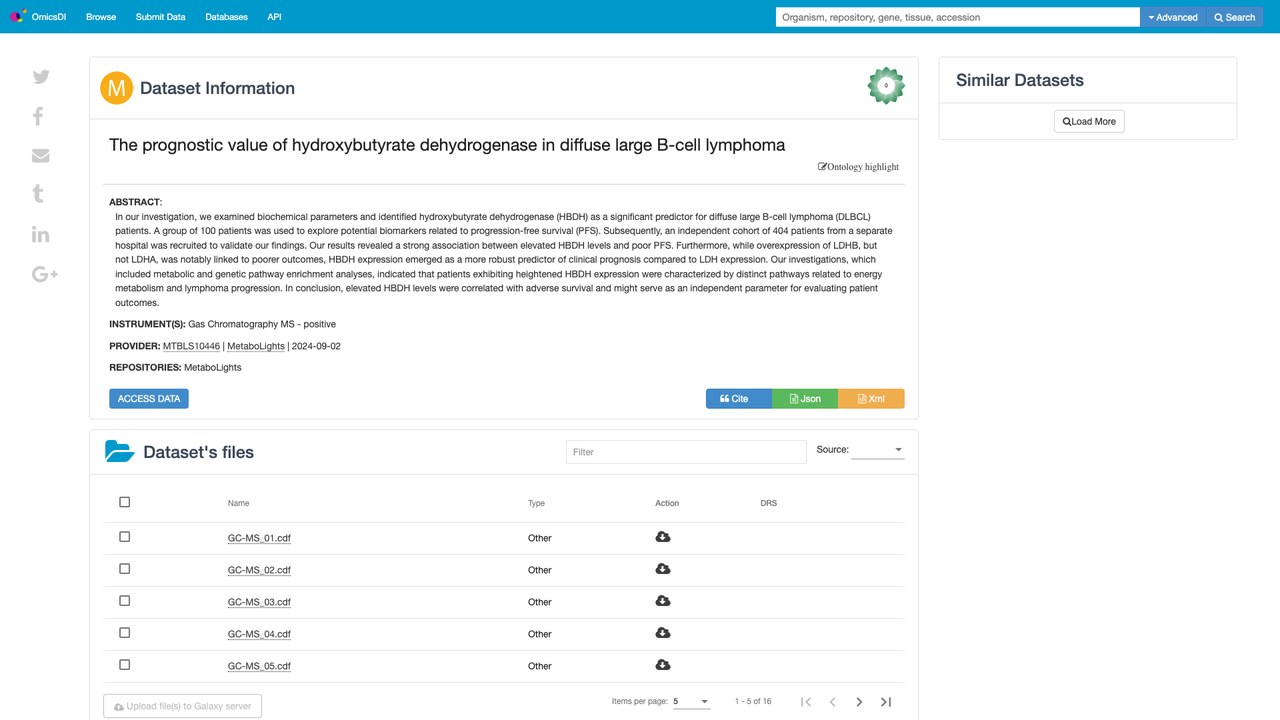Screen dimensions: 1280x720
Task: Open the Source dropdown
Action: [x=877, y=450]
